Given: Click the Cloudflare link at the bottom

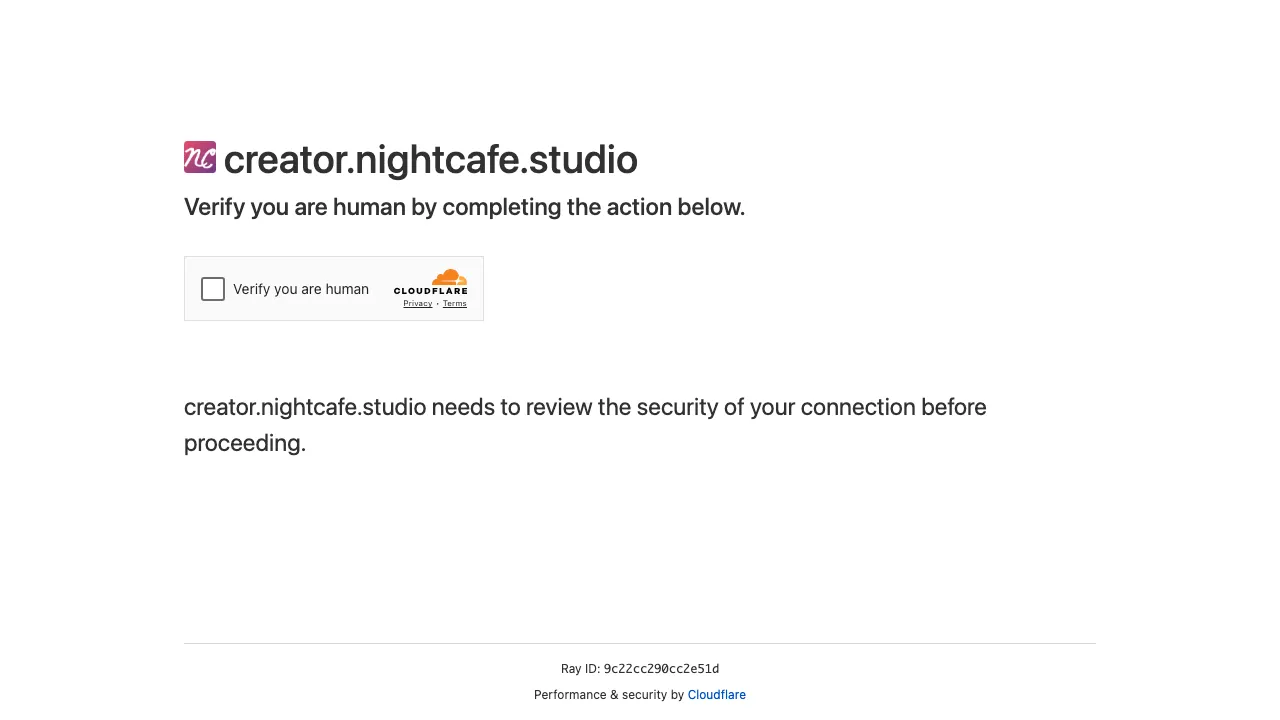Looking at the screenshot, I should point(716,694).
